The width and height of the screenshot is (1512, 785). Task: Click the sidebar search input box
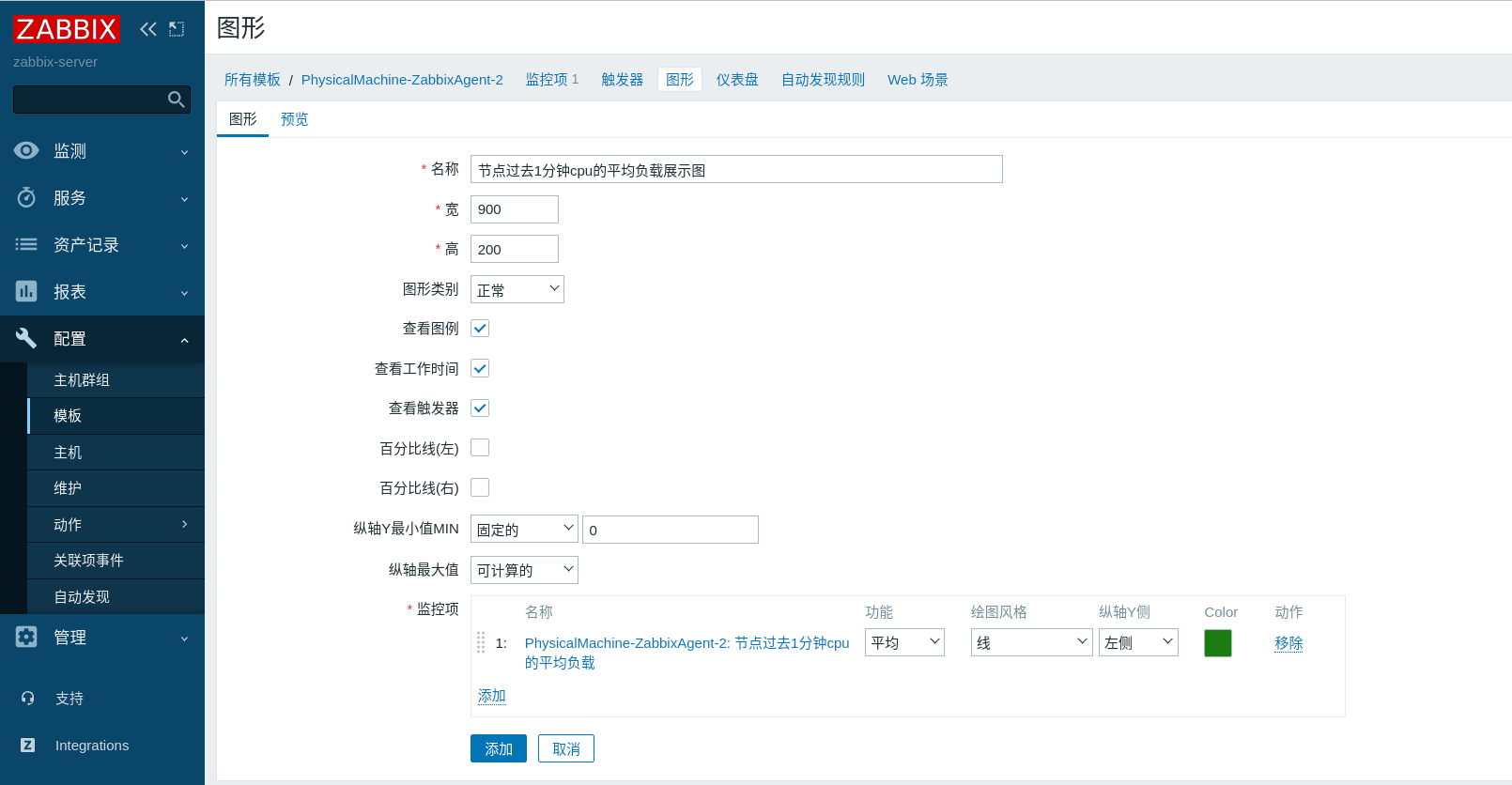point(101,100)
